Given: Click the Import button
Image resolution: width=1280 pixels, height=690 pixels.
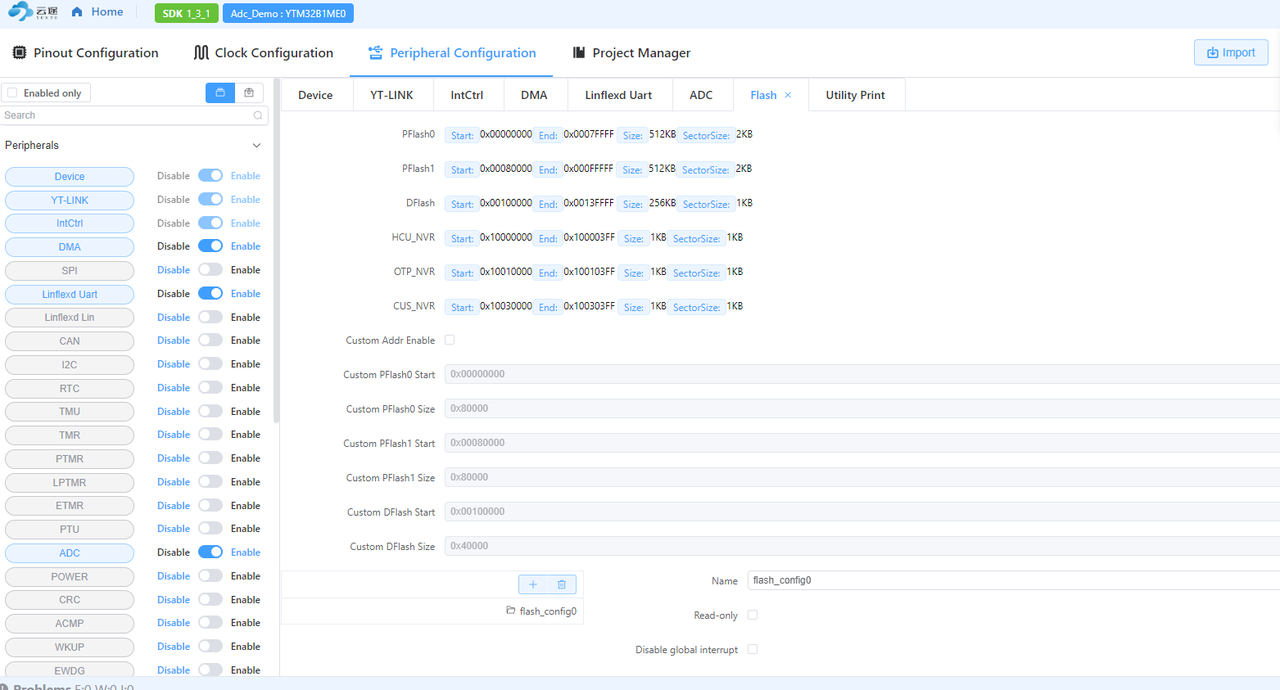Looking at the screenshot, I should 1230,53.
